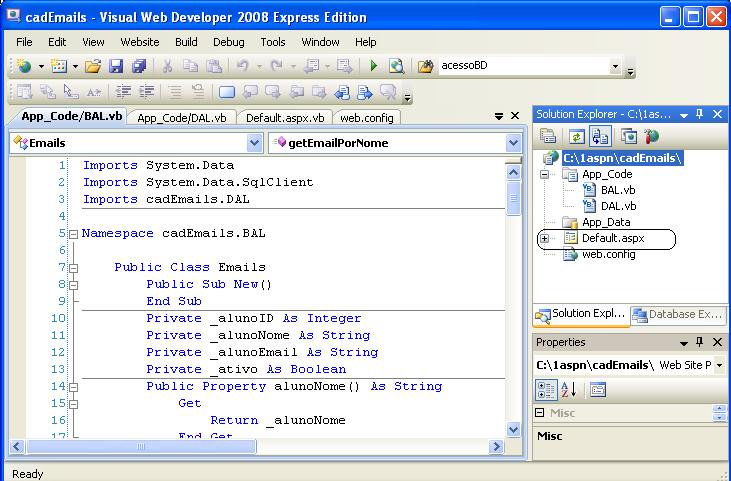Expand the Default.aspx tree node
The height and width of the screenshot is (481, 731).
tap(544, 238)
